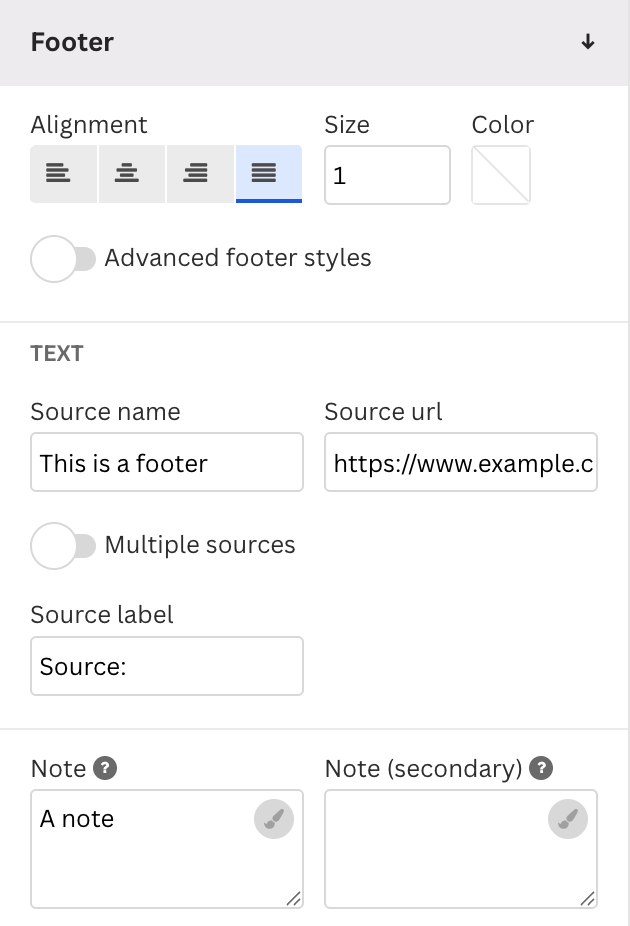Turn on Multiple sources switch
The image size is (630, 926).
point(62,546)
